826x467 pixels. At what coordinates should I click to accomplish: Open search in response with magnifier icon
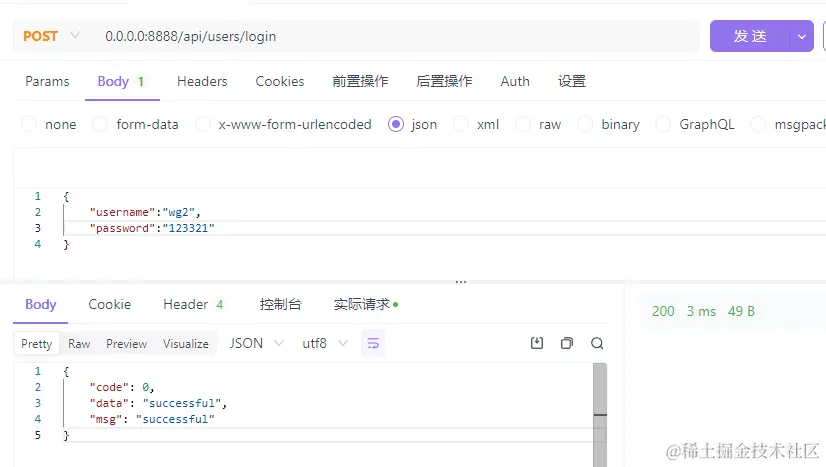point(597,343)
